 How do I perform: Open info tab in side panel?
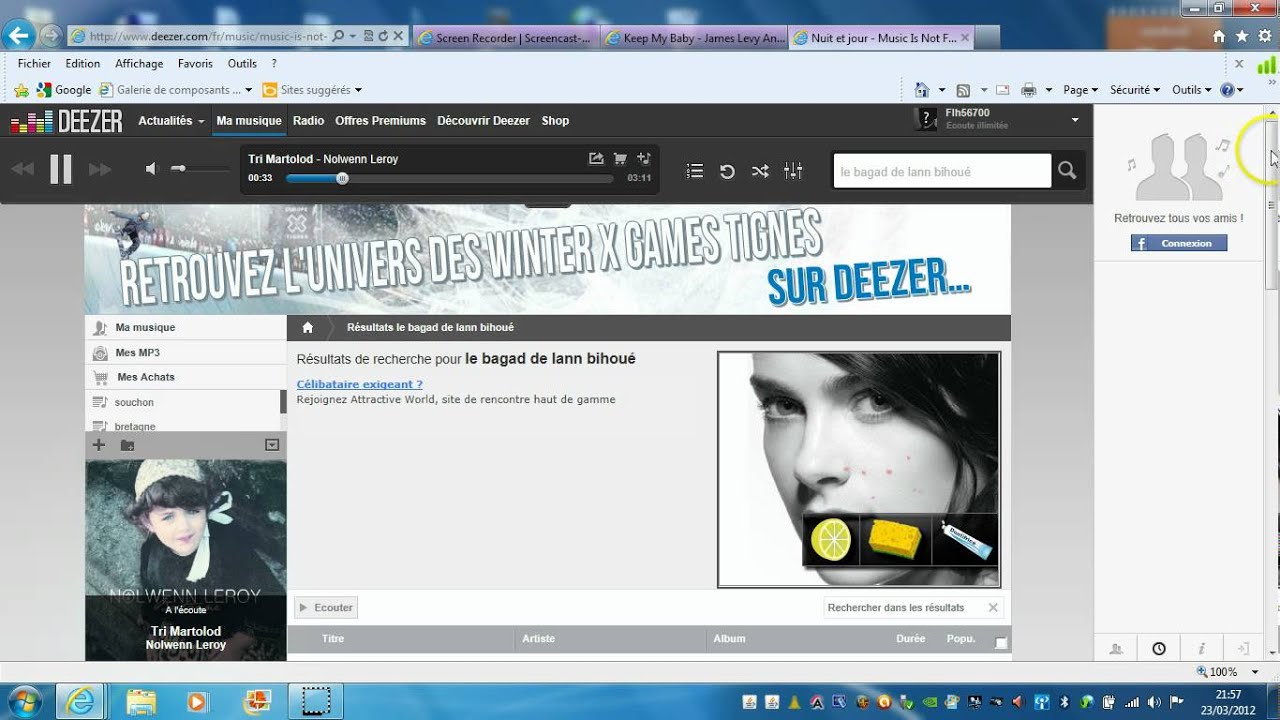pyautogui.click(x=1201, y=649)
